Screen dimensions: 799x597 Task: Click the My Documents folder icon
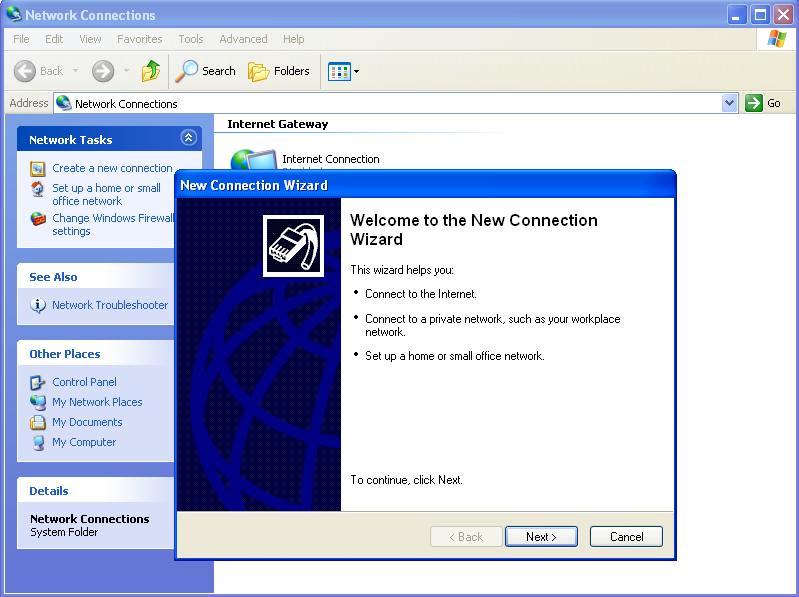pos(37,422)
